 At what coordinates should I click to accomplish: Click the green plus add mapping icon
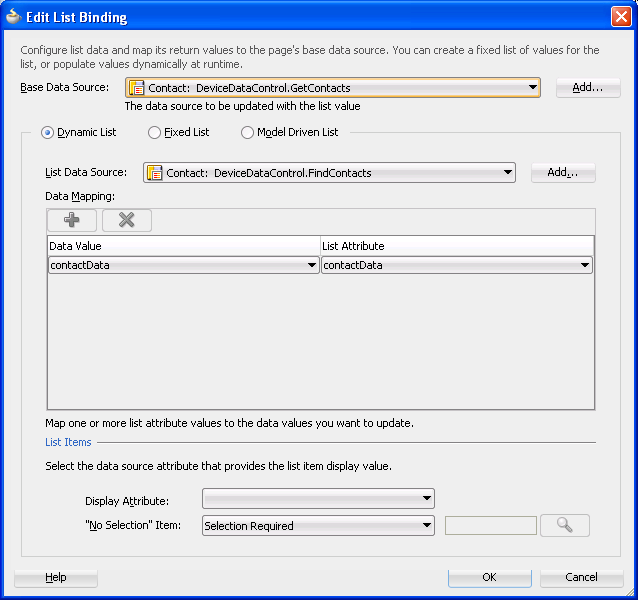pos(72,220)
